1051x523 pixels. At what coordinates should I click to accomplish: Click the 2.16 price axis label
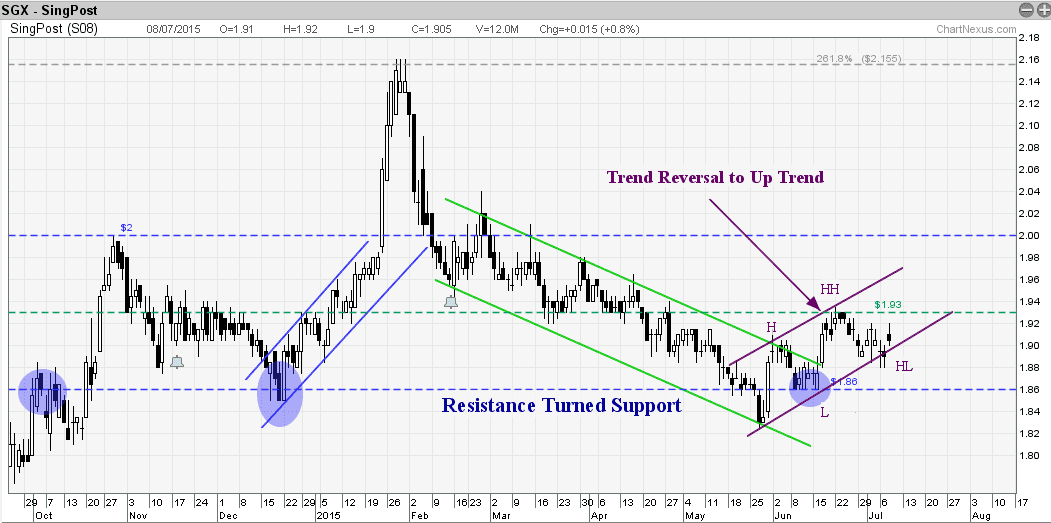coord(1030,60)
